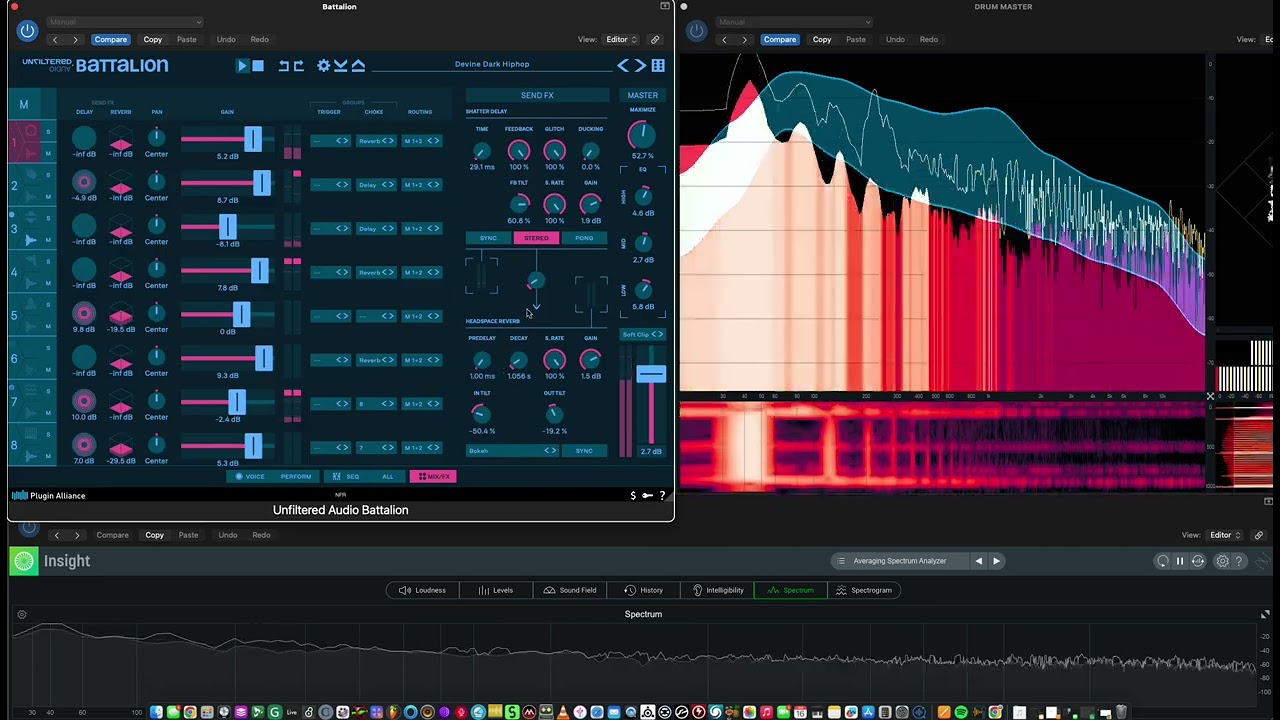
Task: Click channel 5 reverb send cube at -19.5 dB
Action: [x=121, y=313]
